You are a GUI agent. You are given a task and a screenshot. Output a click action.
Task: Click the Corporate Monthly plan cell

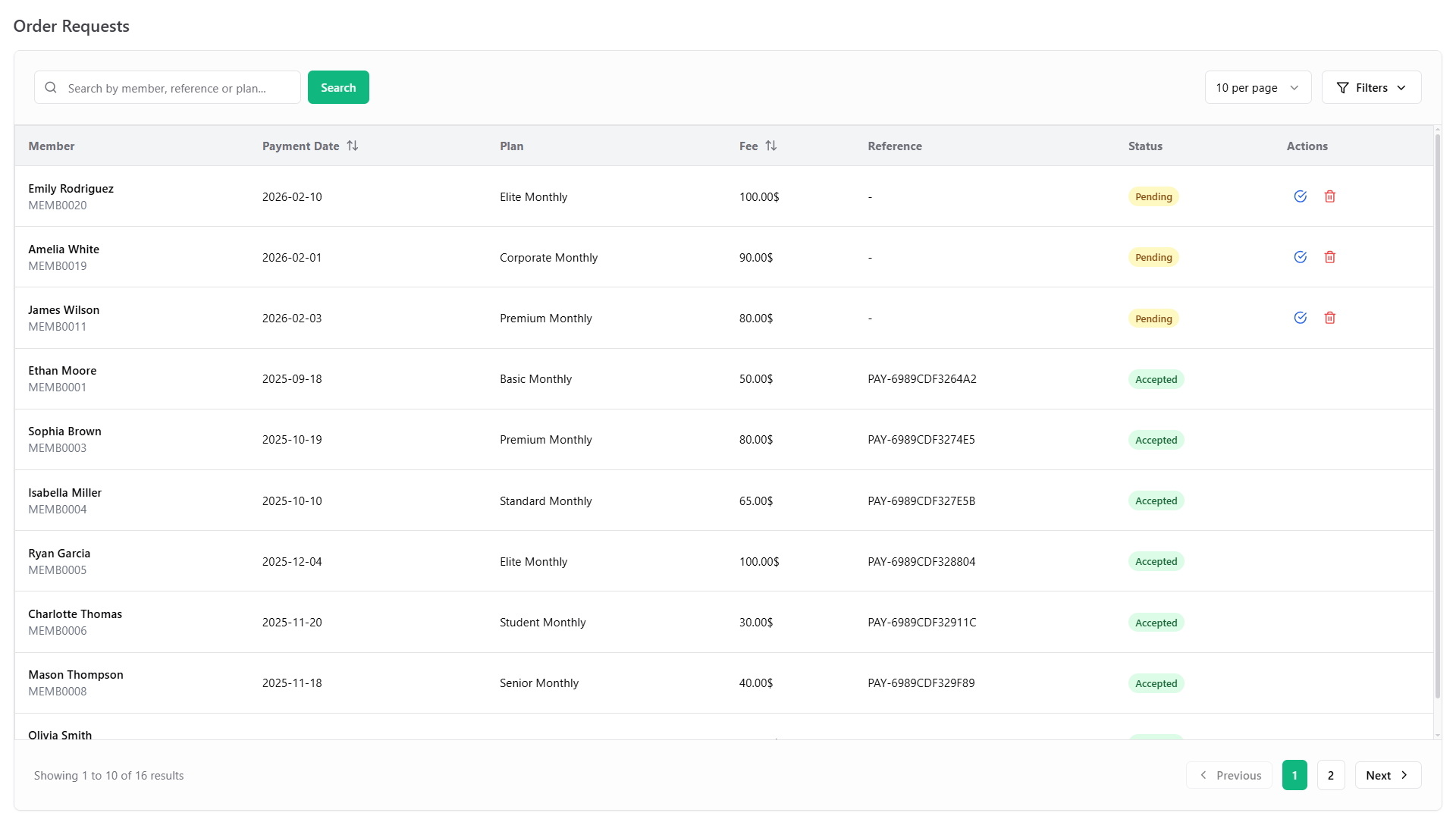tap(548, 258)
